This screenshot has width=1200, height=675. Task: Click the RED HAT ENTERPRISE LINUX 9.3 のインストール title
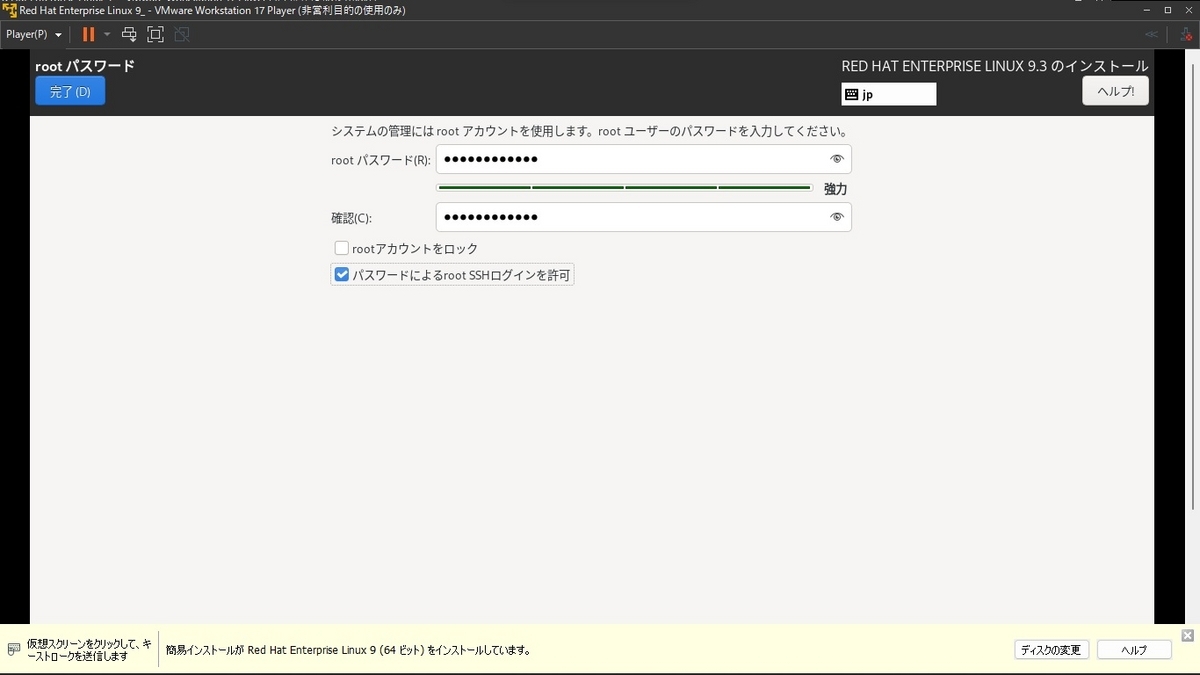click(994, 66)
